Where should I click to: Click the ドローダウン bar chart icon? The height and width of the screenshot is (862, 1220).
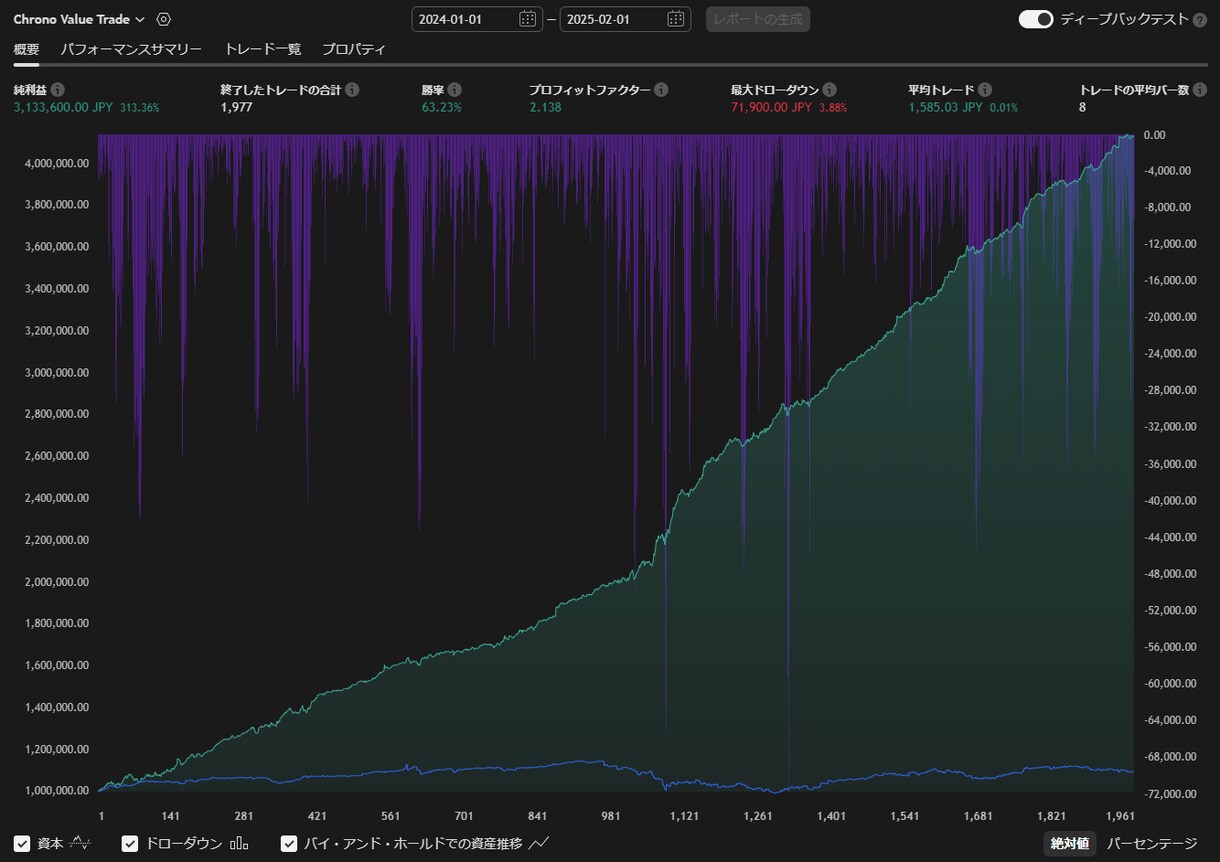(x=239, y=843)
